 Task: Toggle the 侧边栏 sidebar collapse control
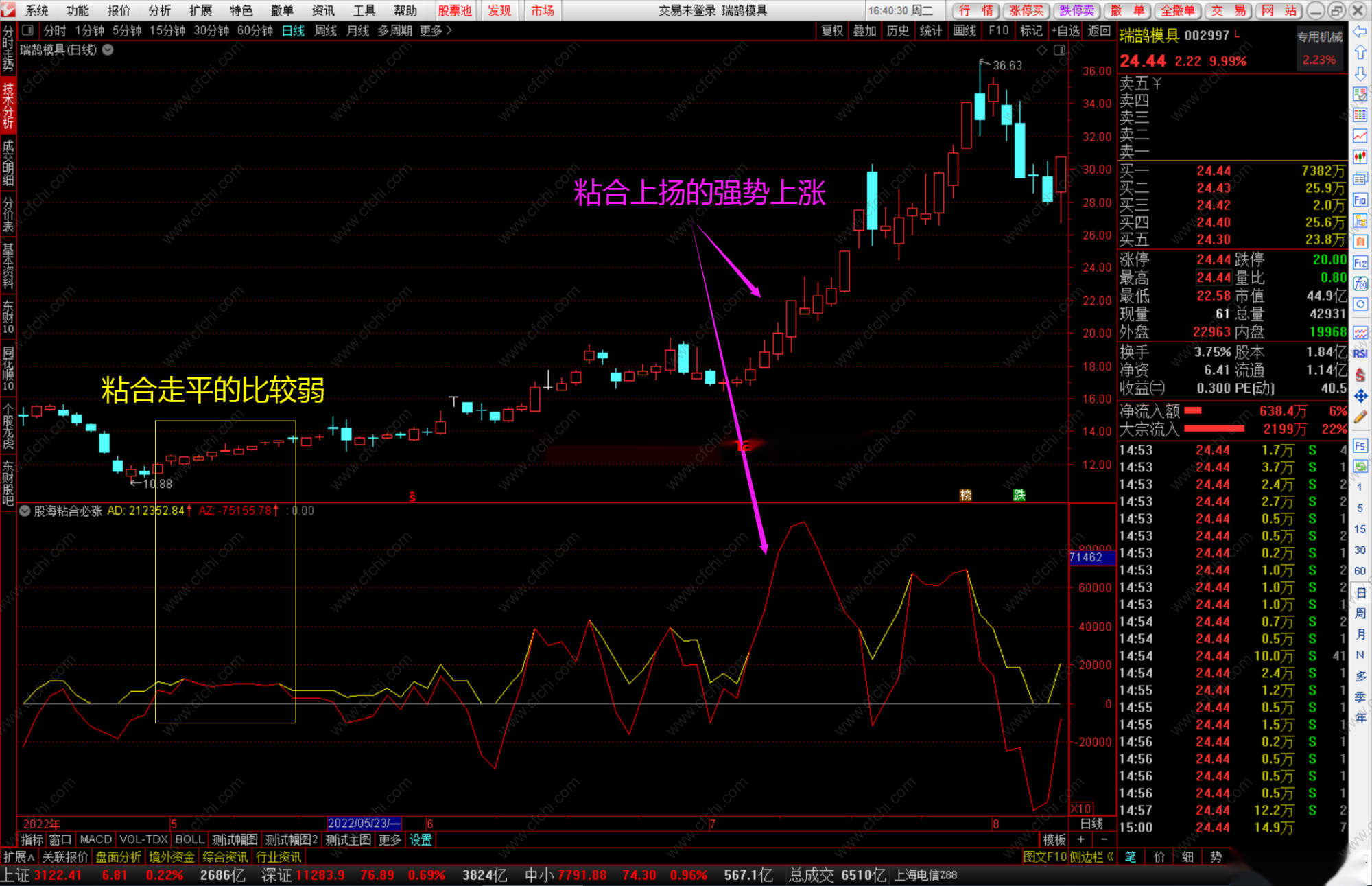pos(1091,856)
